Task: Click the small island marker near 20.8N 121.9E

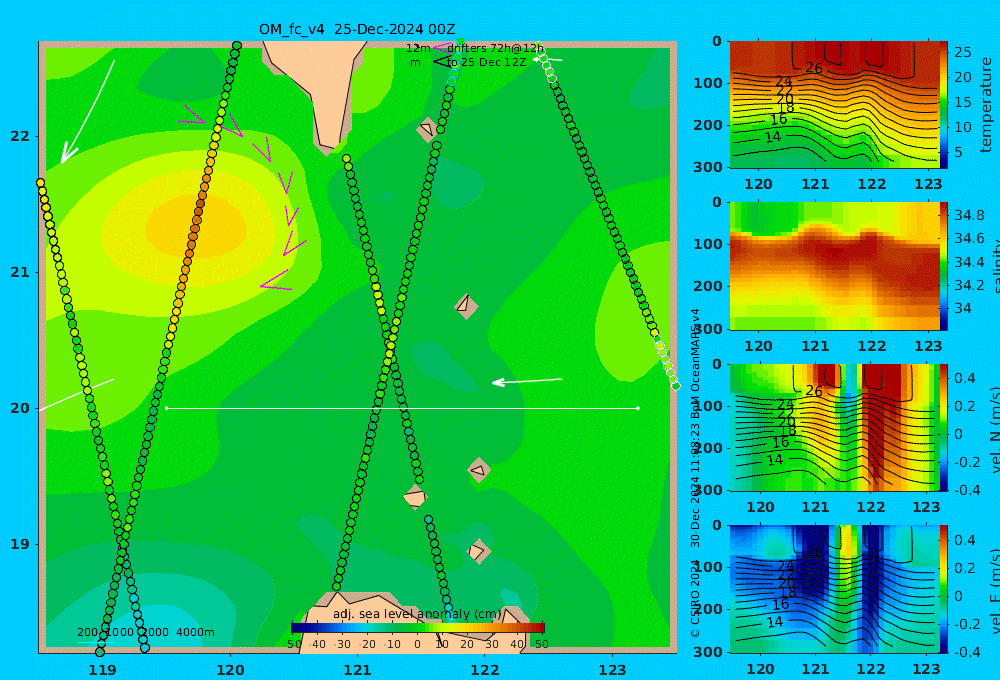Action: pos(466,306)
